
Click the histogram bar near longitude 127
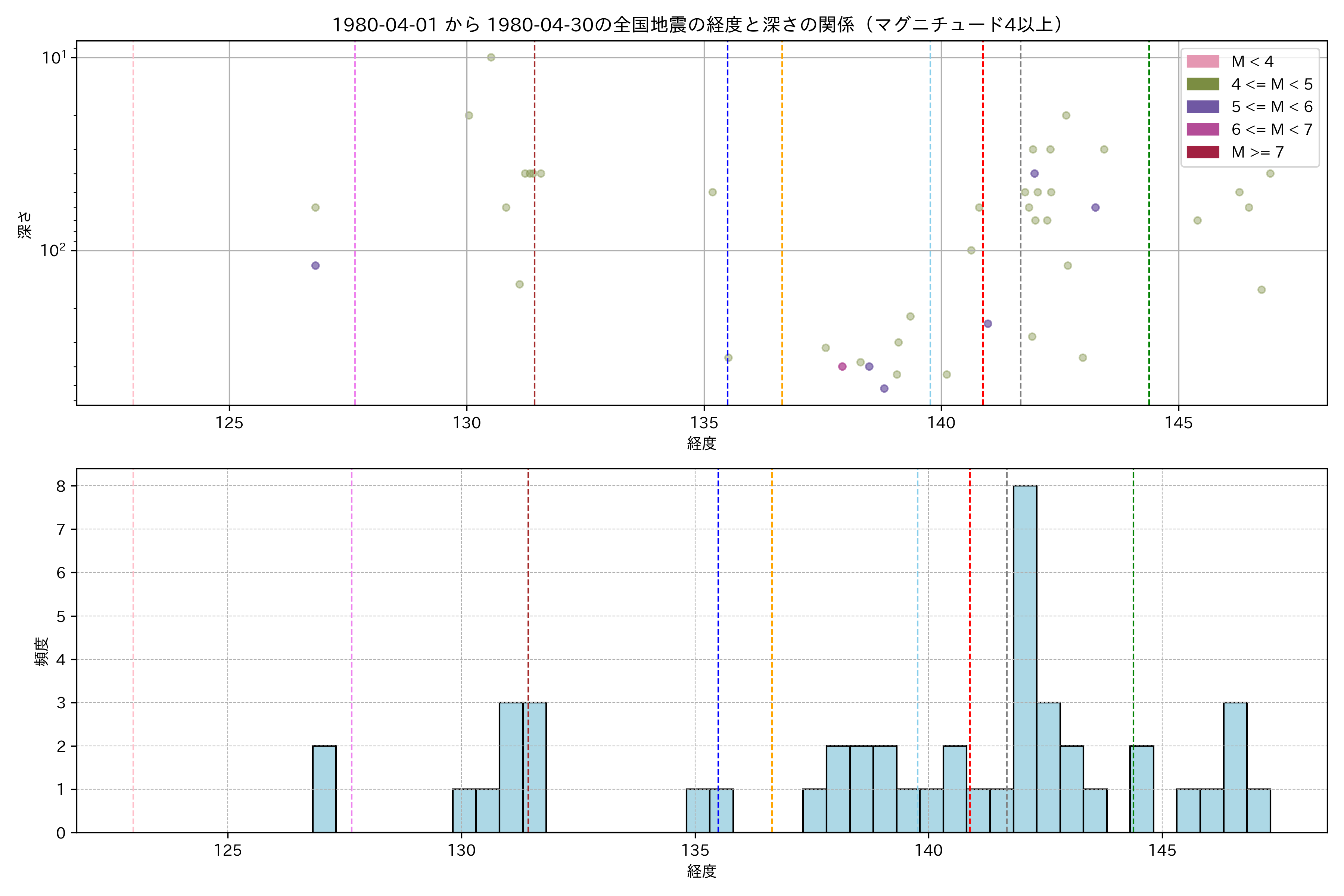pos(324,788)
